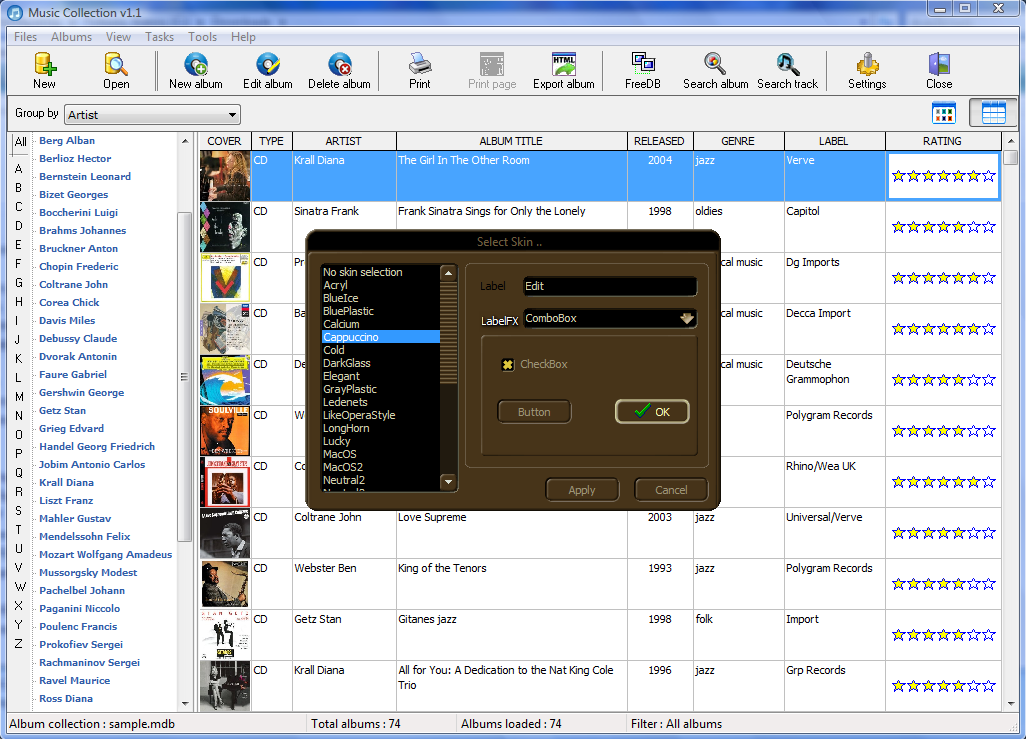Open the FreeDB lookup tool
The image size is (1026, 739).
(x=642, y=70)
